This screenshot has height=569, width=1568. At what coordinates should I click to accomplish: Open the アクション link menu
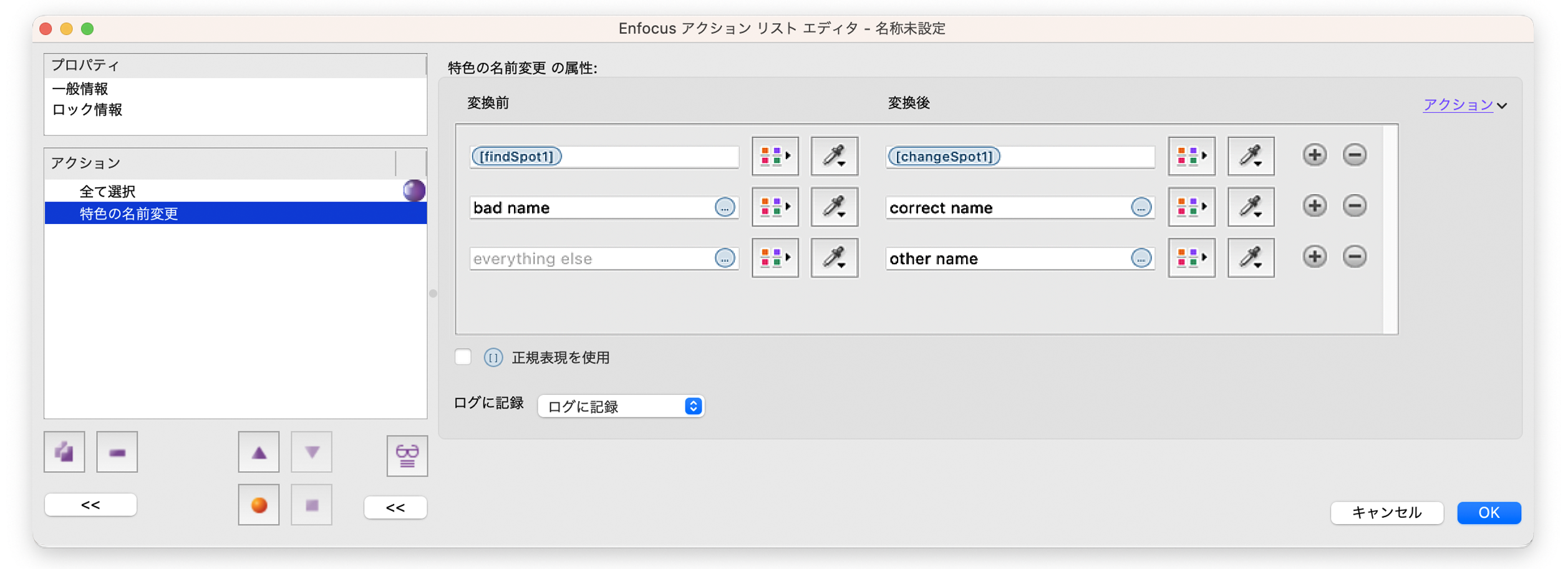pyautogui.click(x=1465, y=104)
